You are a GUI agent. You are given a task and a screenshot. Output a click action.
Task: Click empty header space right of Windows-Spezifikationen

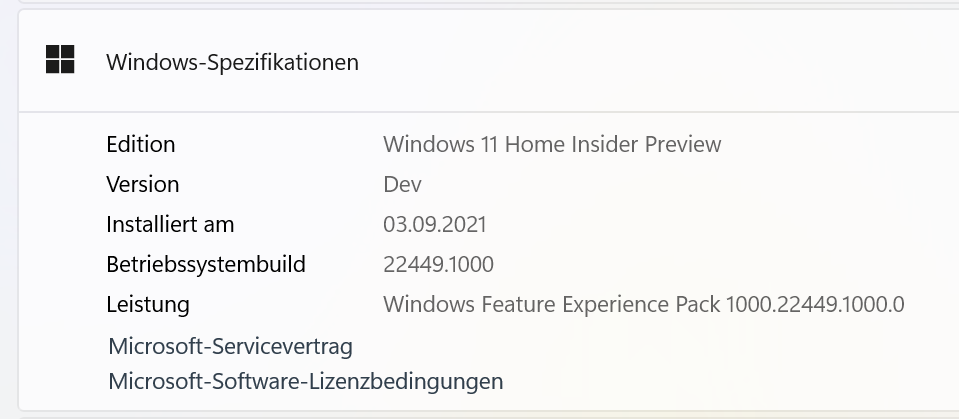pos(650,62)
